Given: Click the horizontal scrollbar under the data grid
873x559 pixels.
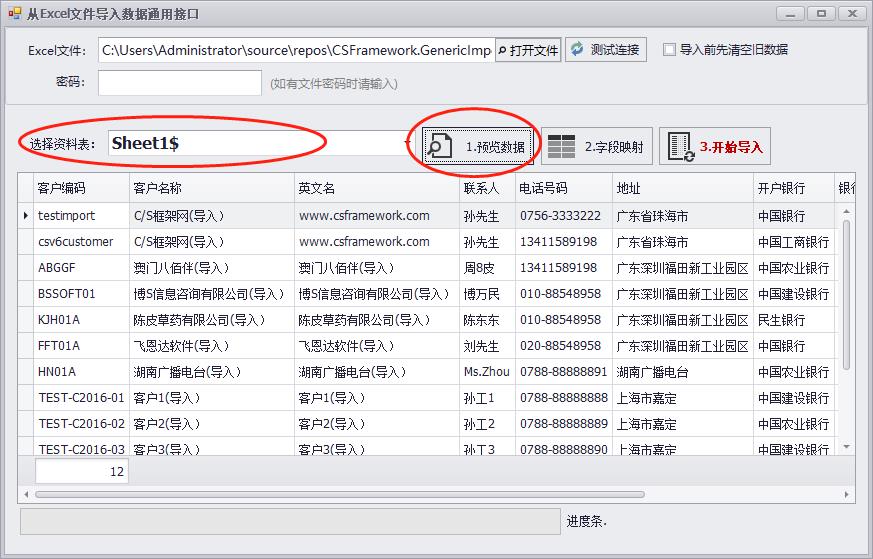Looking at the screenshot, I should (x=400, y=494).
